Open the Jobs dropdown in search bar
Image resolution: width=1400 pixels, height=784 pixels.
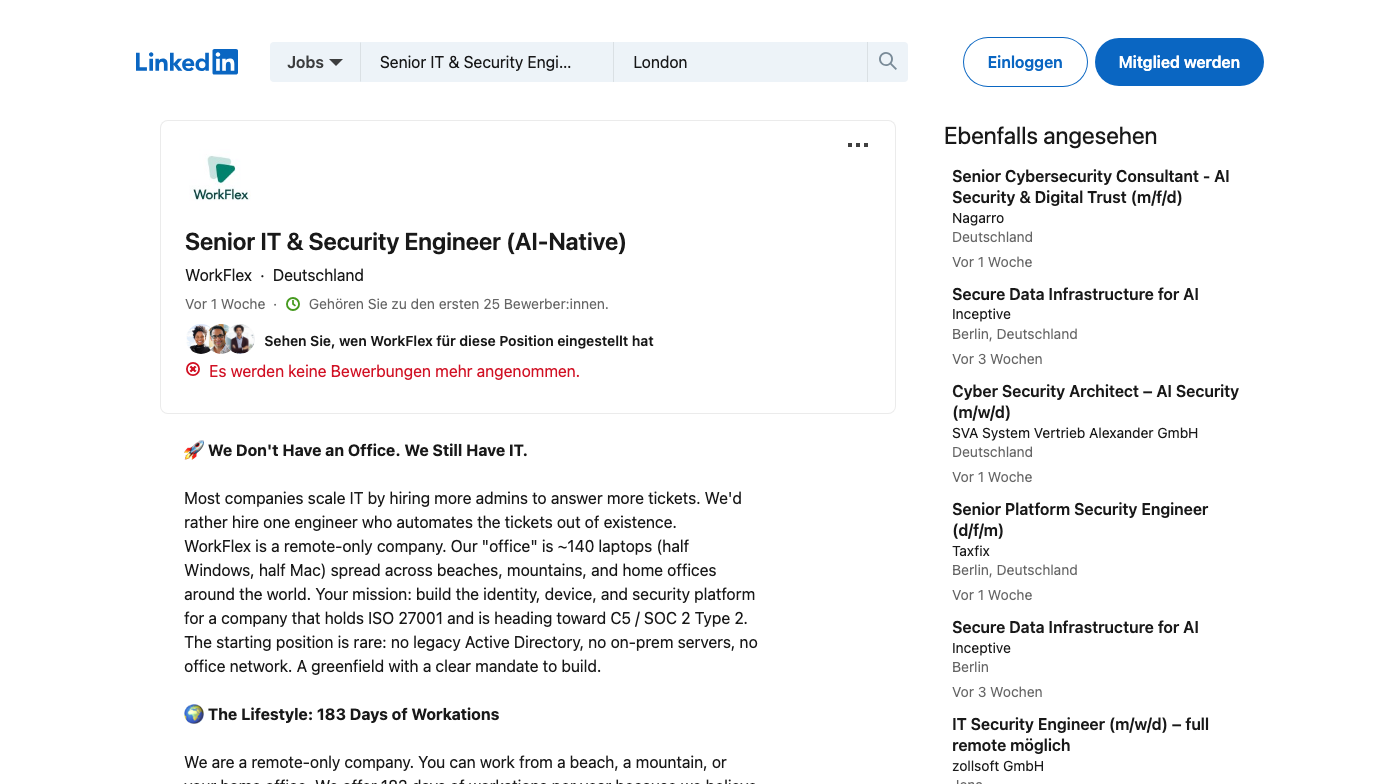315,62
